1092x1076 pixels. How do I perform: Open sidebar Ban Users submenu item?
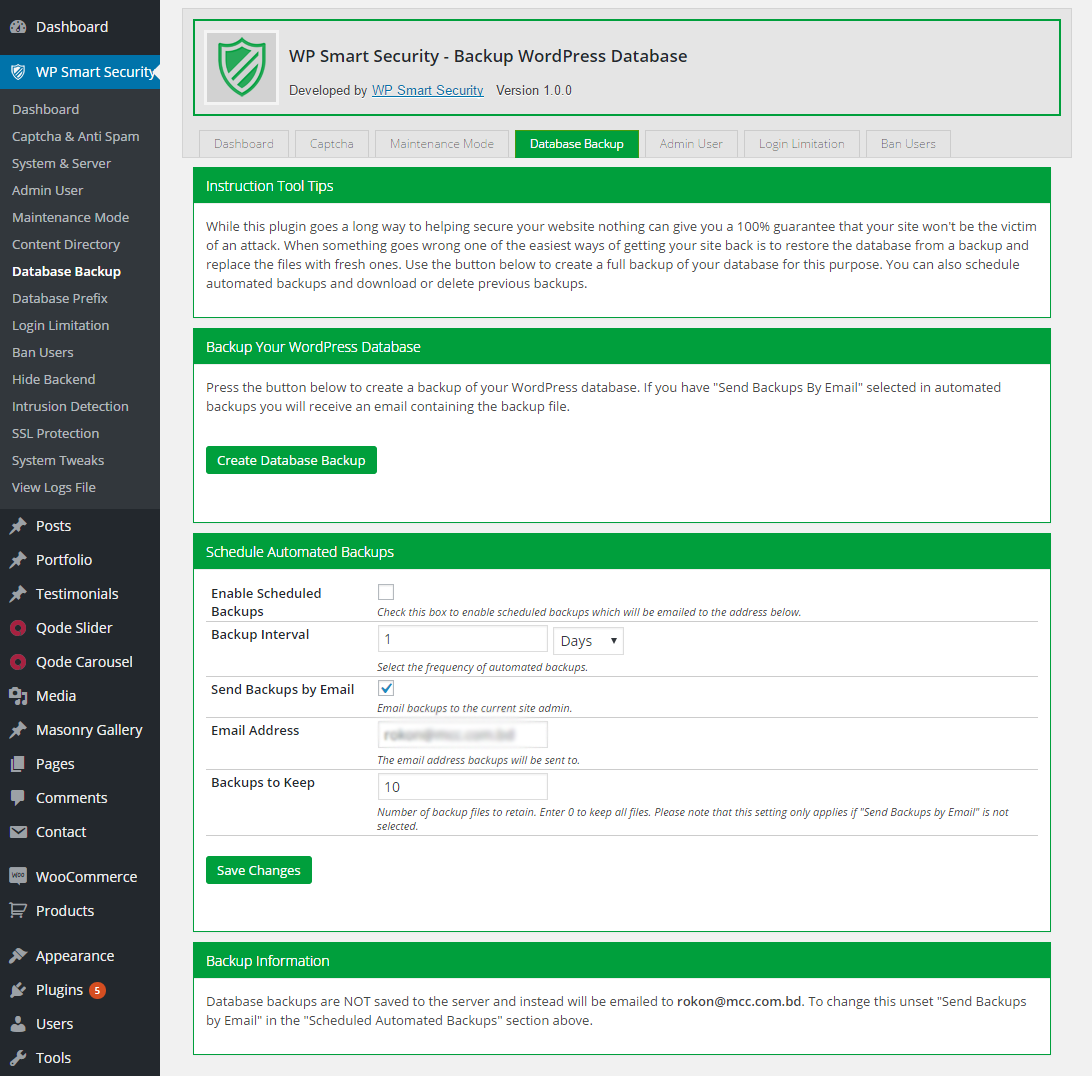click(x=42, y=352)
